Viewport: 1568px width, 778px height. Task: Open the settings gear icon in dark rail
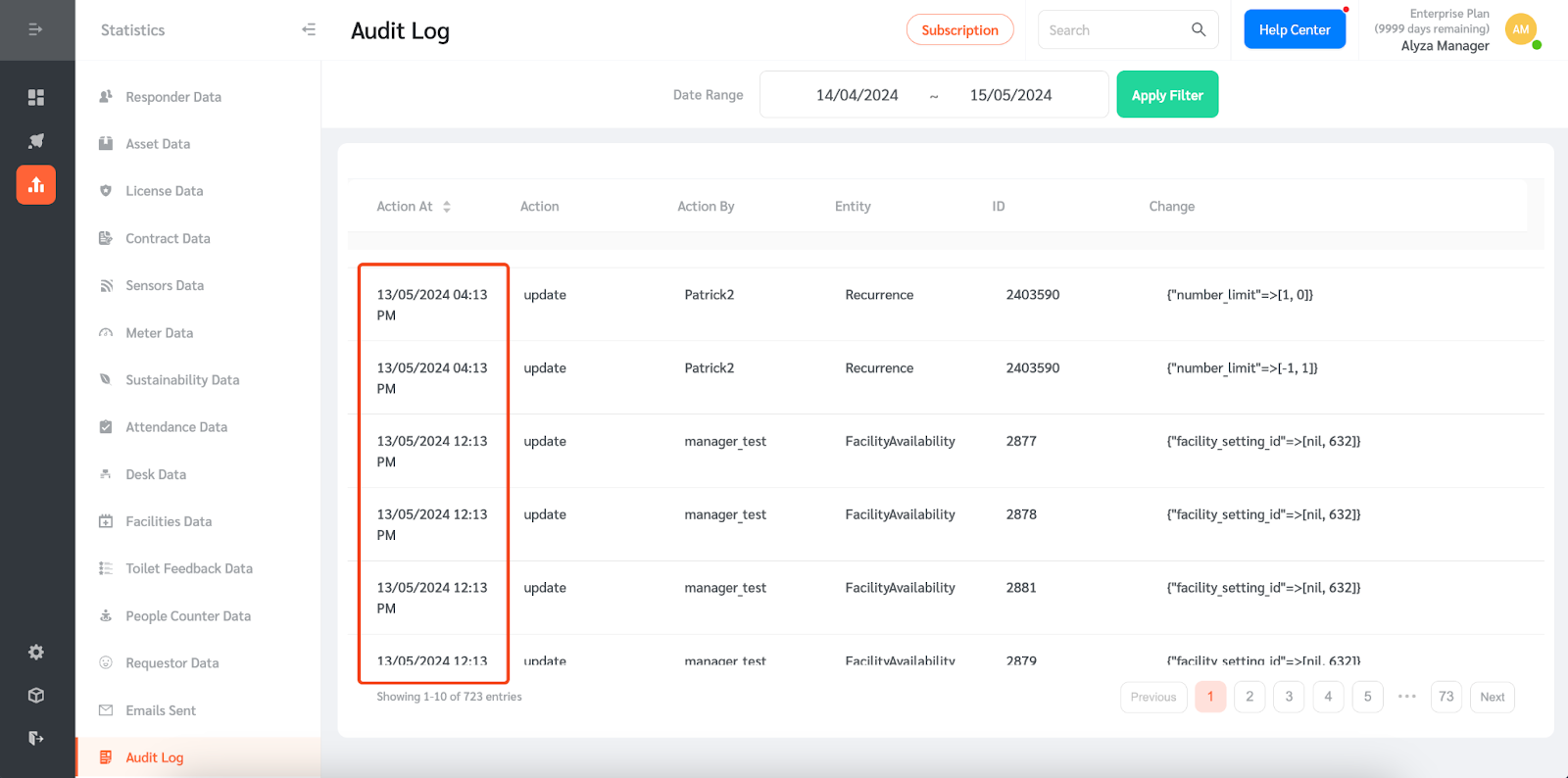(36, 653)
